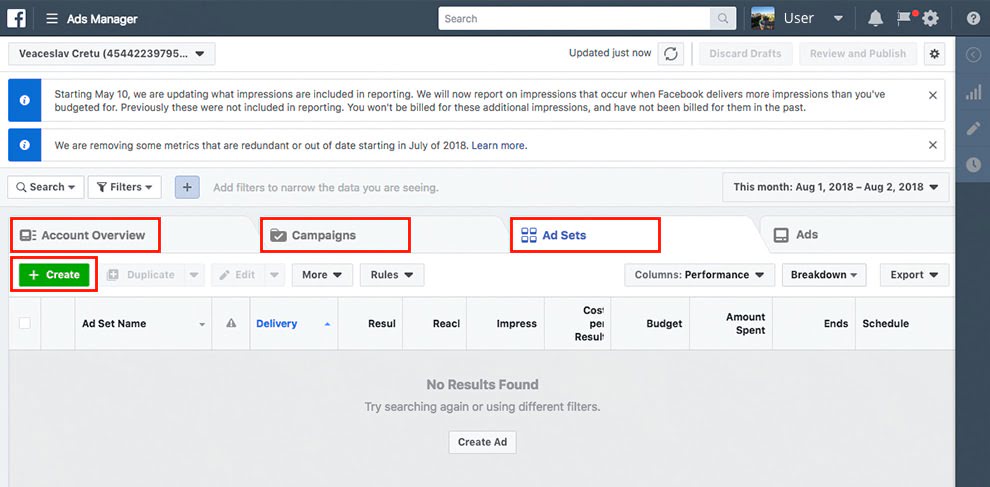Image resolution: width=990 pixels, height=487 pixels.
Task: Switch to the Ads tab
Action: [x=796, y=235]
